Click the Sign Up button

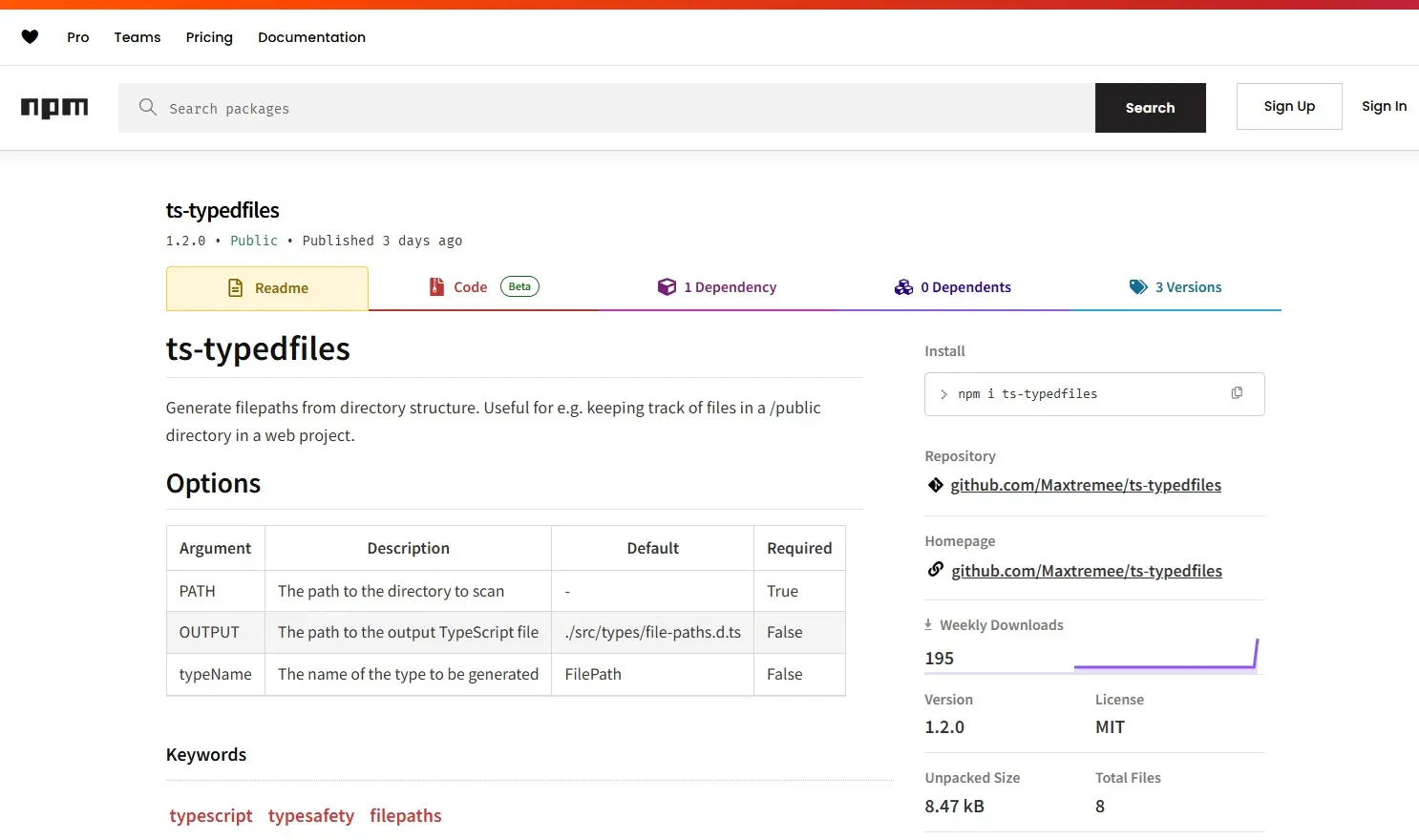[1289, 106]
